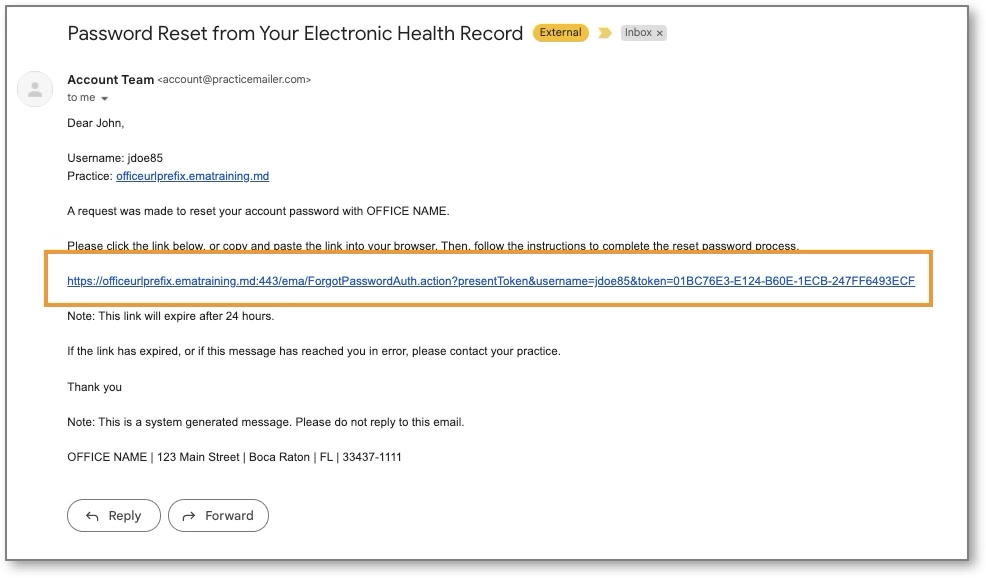986x578 pixels.
Task: Click the Reply button
Action: pyautogui.click(x=113, y=516)
